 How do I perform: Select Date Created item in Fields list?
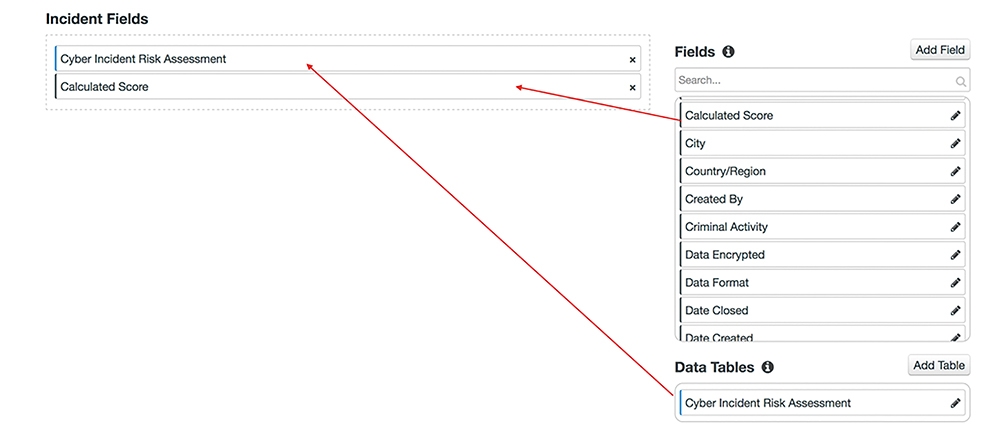[x=800, y=338]
